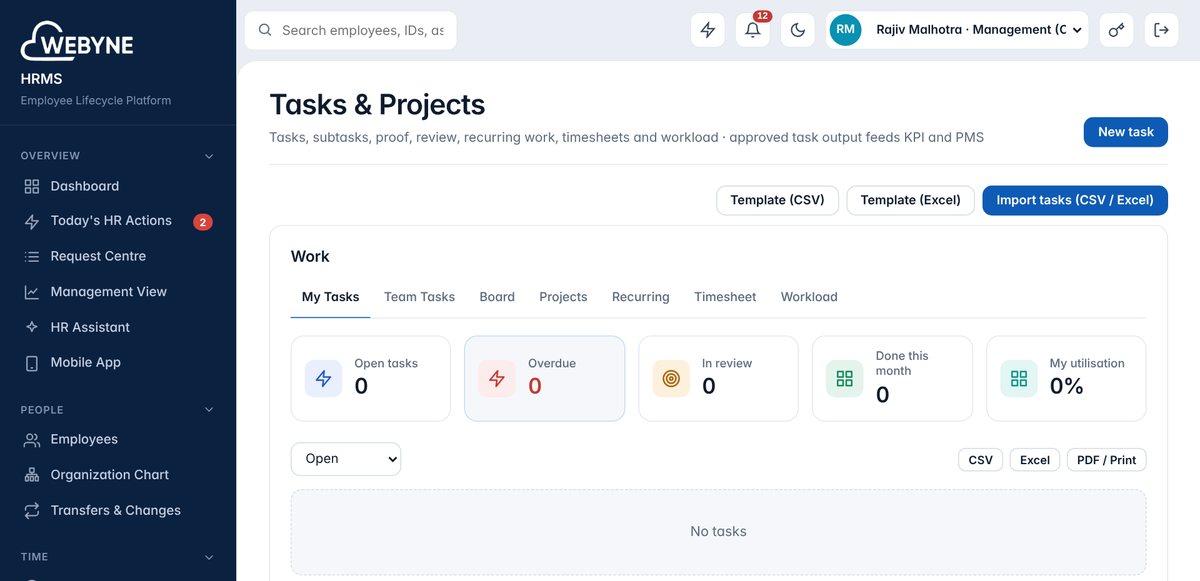
Task: Toggle dark mode moon icon
Action: tap(798, 30)
